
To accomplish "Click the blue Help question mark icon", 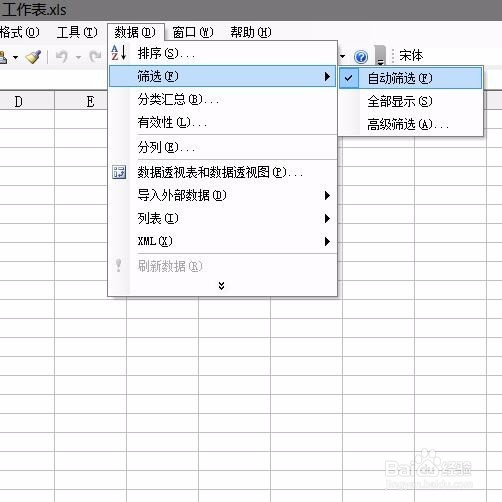I will 361,57.
